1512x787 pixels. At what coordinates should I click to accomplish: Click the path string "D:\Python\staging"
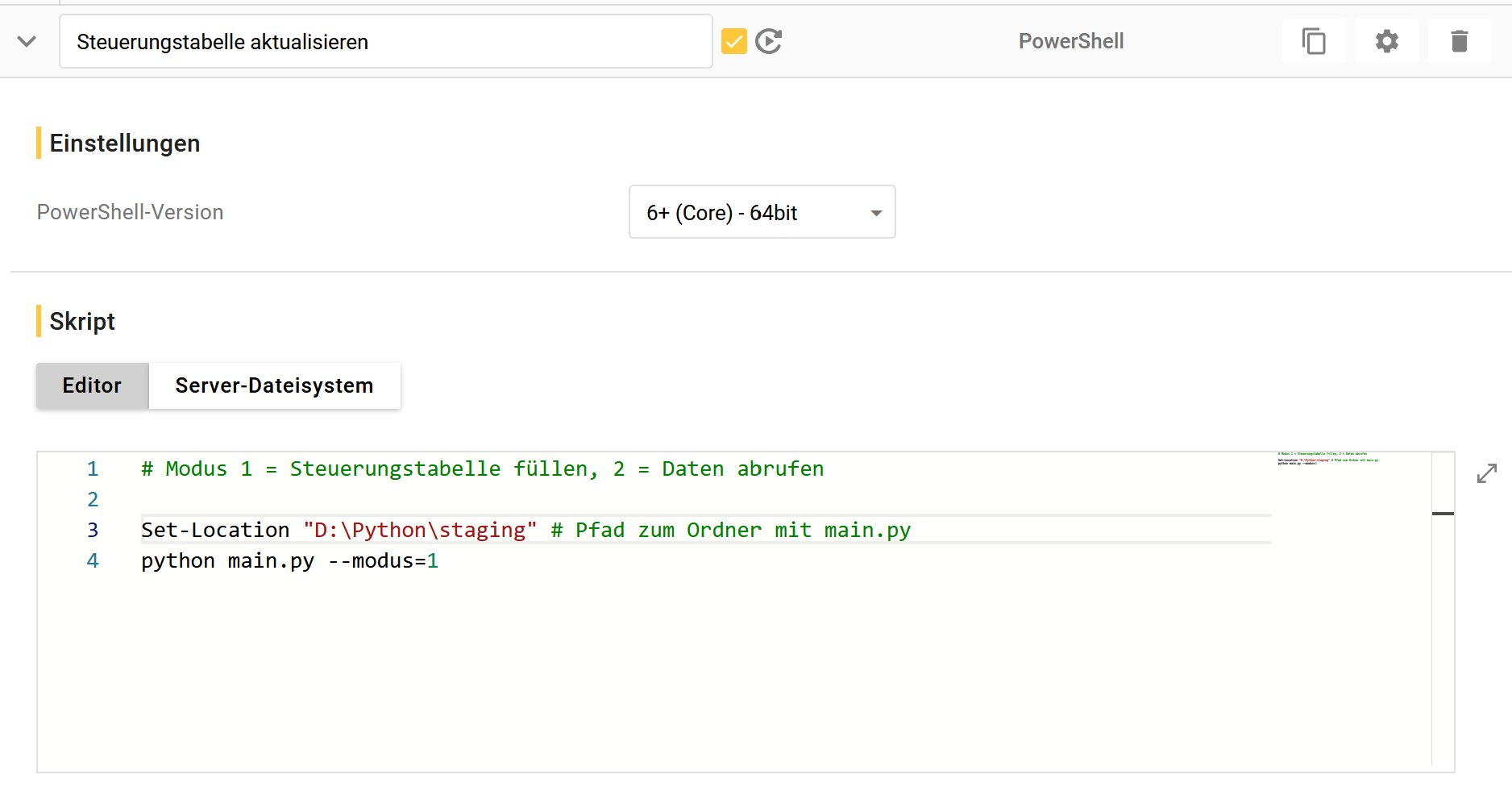click(420, 530)
